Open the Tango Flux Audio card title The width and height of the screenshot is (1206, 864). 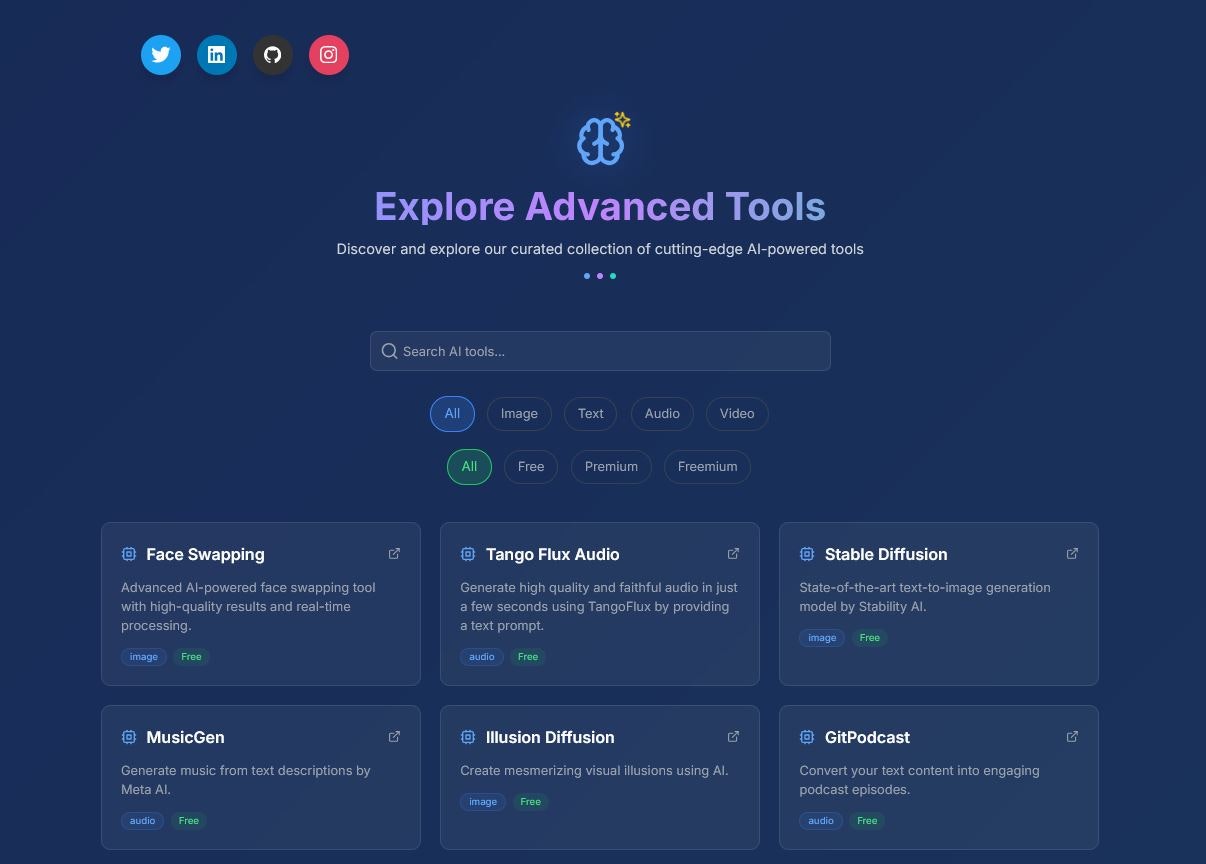point(552,554)
